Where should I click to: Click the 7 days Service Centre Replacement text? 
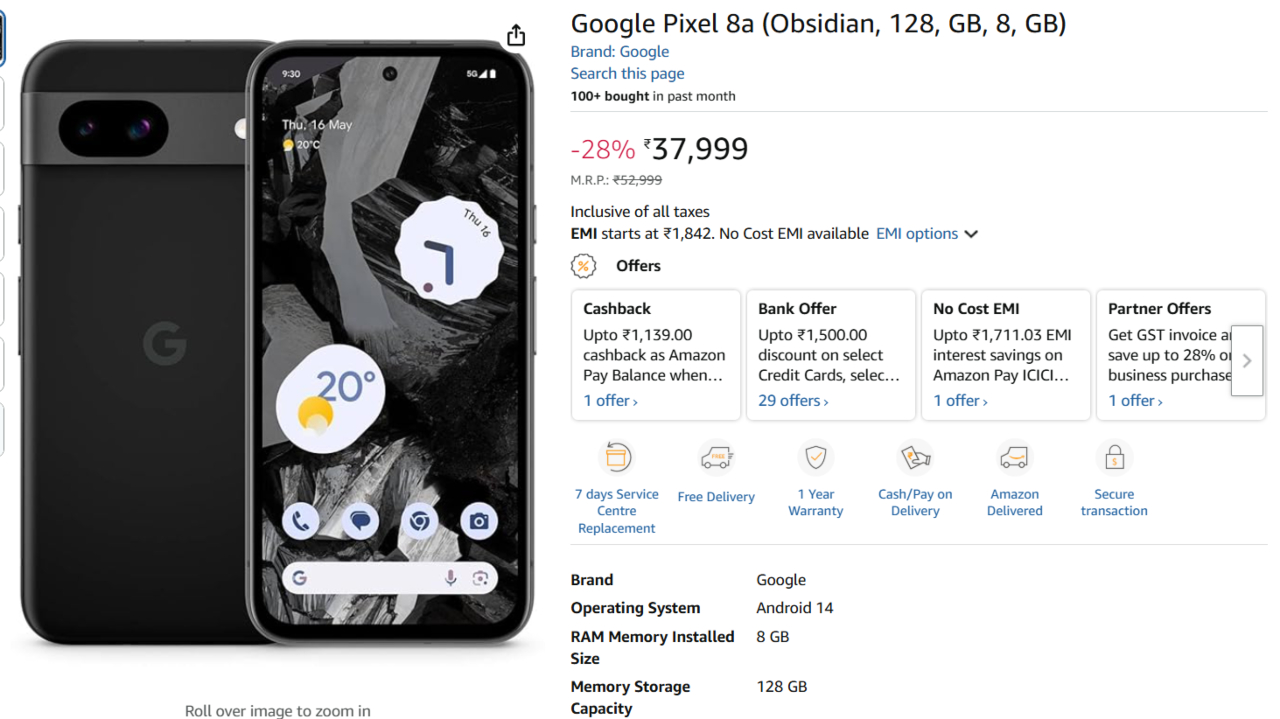point(616,511)
